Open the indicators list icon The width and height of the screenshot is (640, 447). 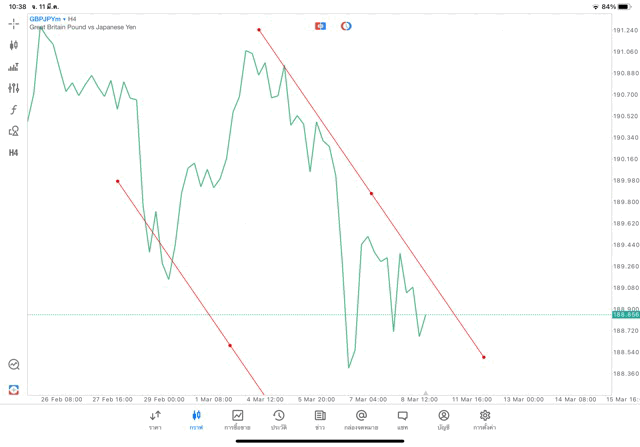[13, 67]
